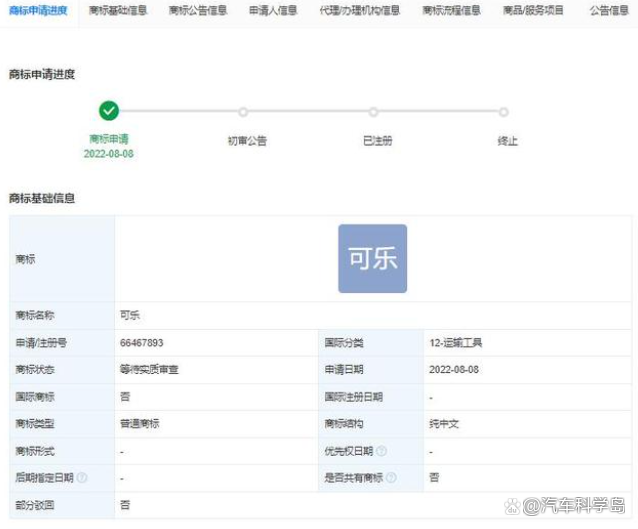The width and height of the screenshot is (638, 529).
Task: Click the 纯中文 structure value
Action: pos(444,424)
